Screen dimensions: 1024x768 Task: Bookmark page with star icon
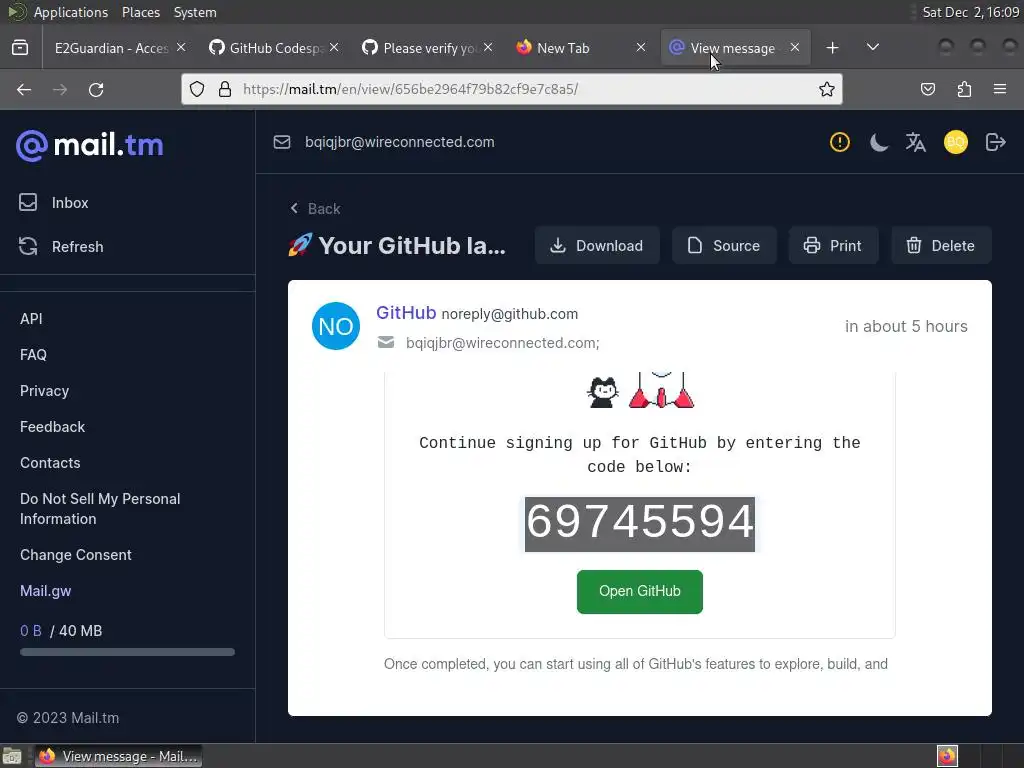pyautogui.click(x=826, y=89)
